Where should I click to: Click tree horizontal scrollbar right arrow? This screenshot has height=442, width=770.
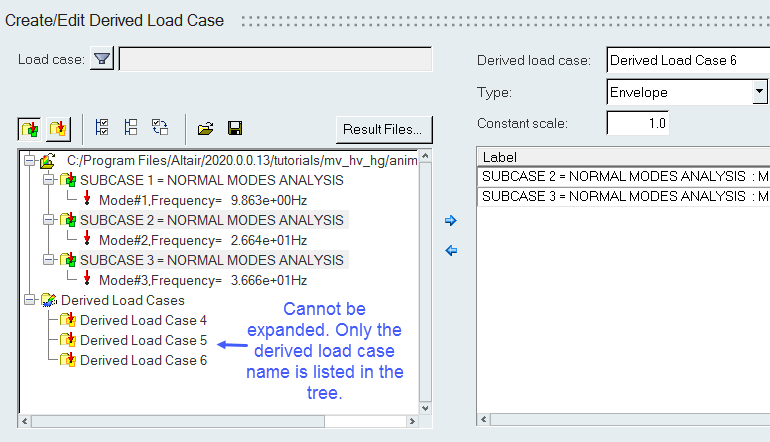(412, 421)
